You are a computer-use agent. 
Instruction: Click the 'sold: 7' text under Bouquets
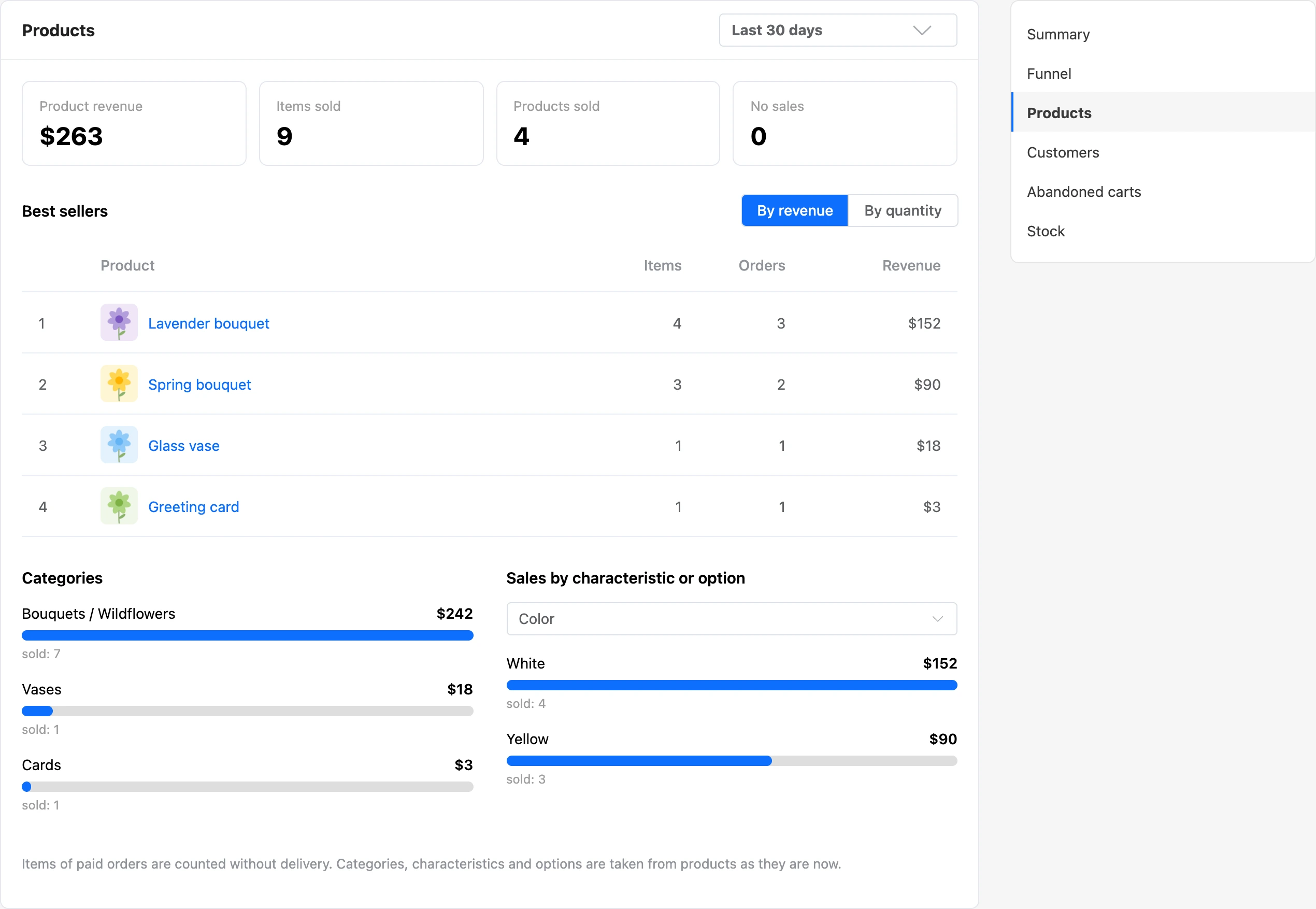pyautogui.click(x=41, y=654)
